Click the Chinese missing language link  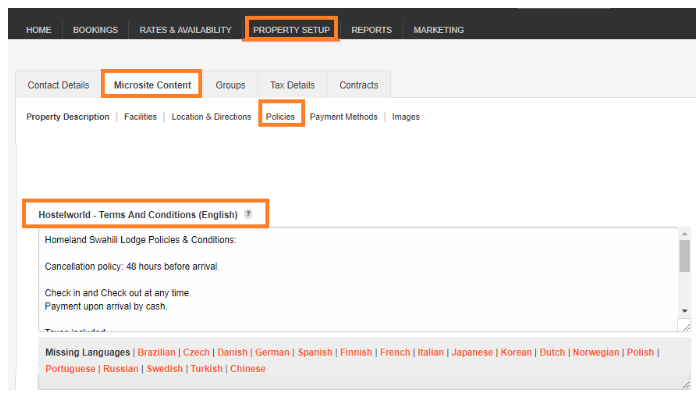248,369
